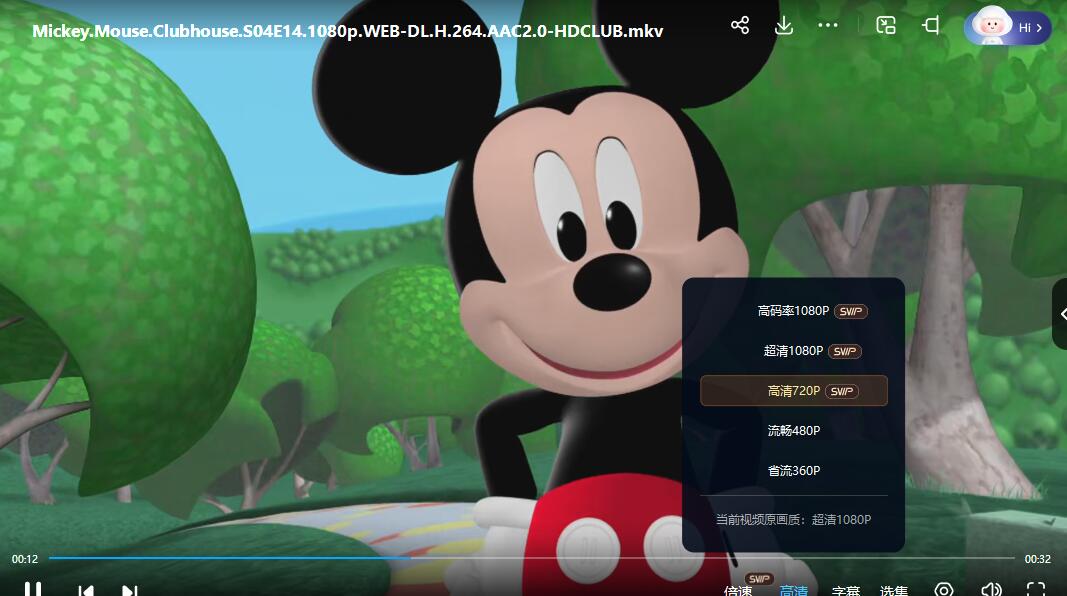Open the Hi avatar assistant button
Screen dimensions: 1067x596
(1008, 27)
